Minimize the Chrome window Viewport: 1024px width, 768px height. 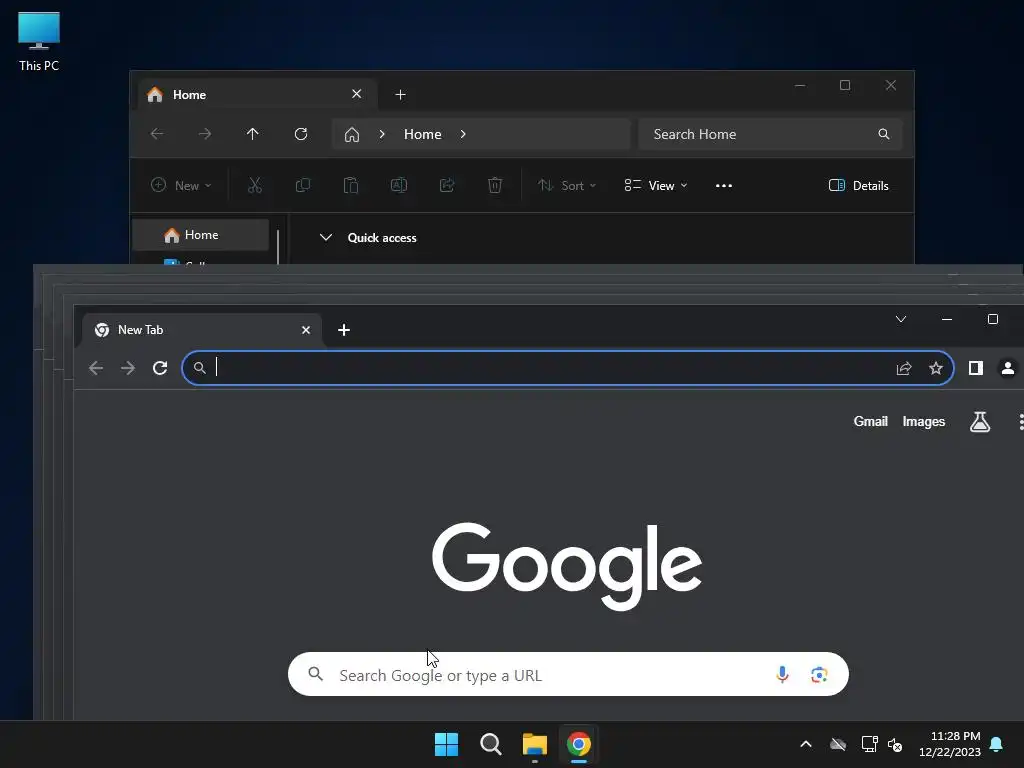pos(947,319)
